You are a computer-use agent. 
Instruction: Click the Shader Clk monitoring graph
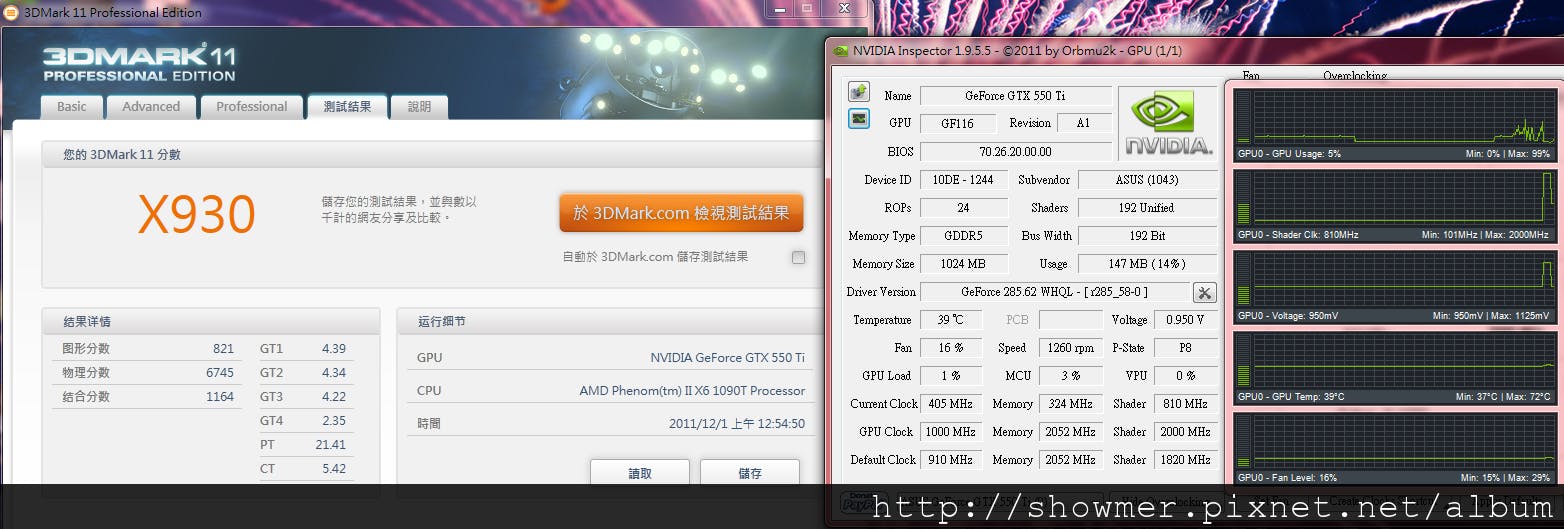pos(1393,206)
